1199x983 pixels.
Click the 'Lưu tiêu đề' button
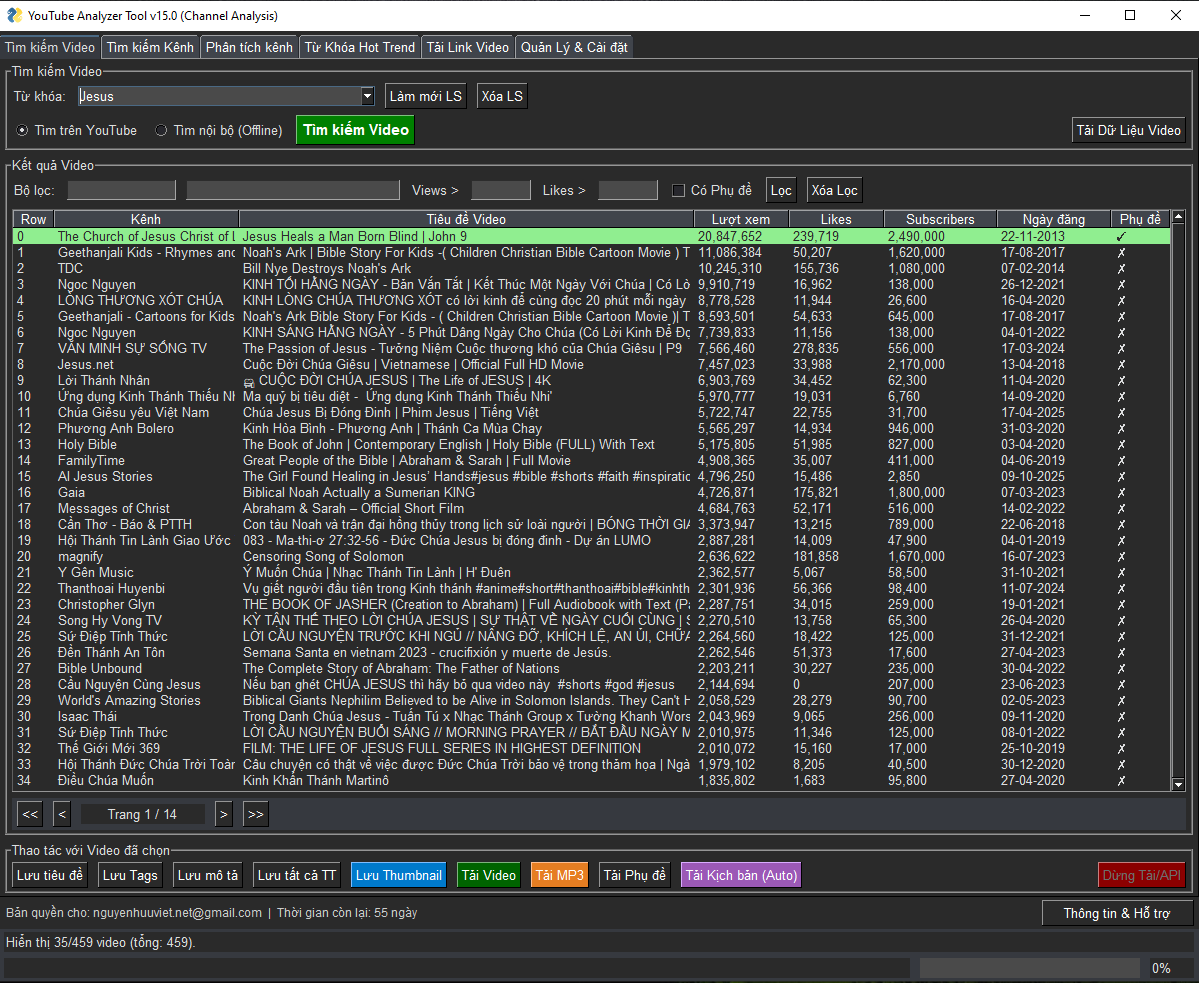[50, 875]
